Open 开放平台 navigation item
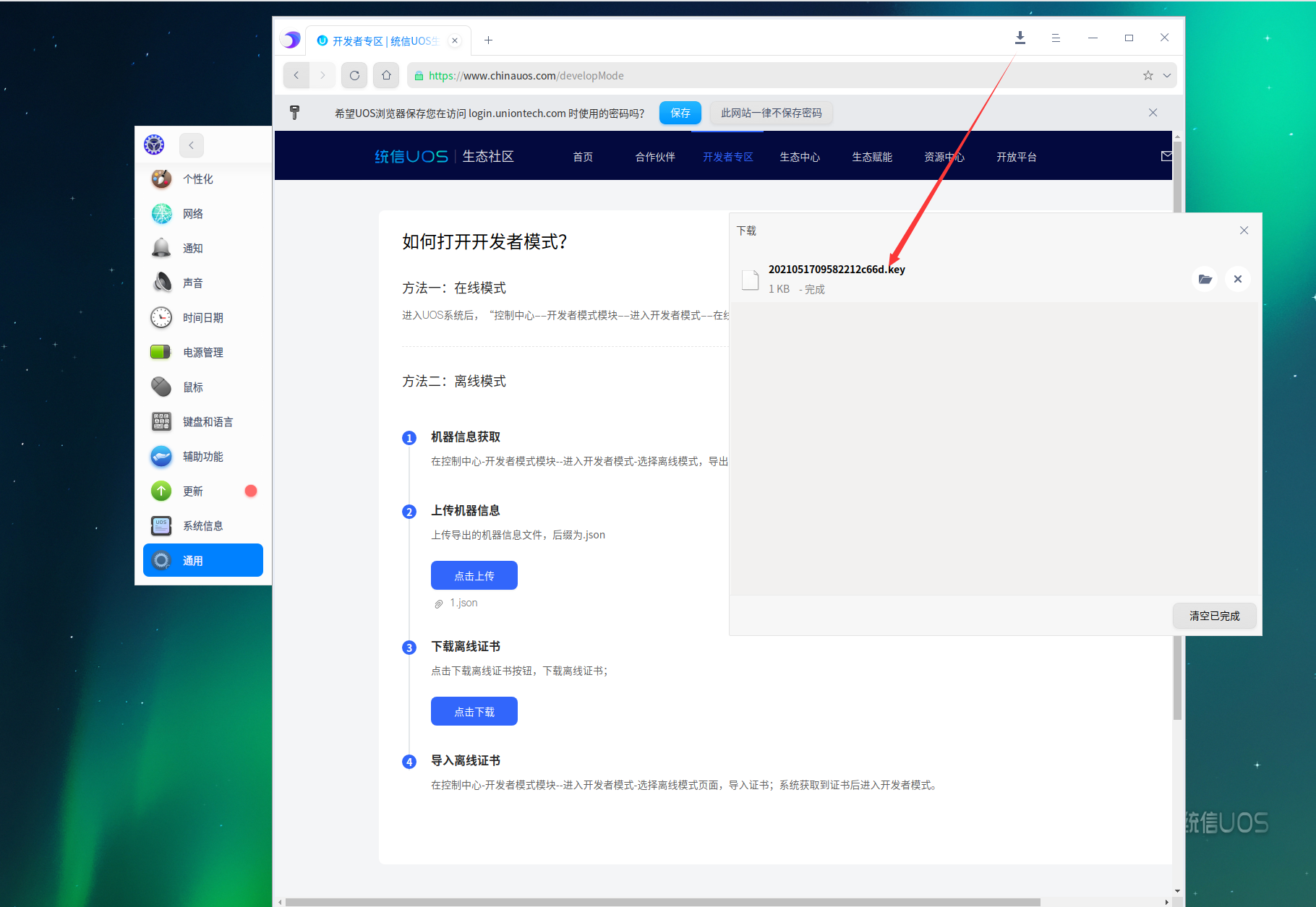 (1017, 157)
